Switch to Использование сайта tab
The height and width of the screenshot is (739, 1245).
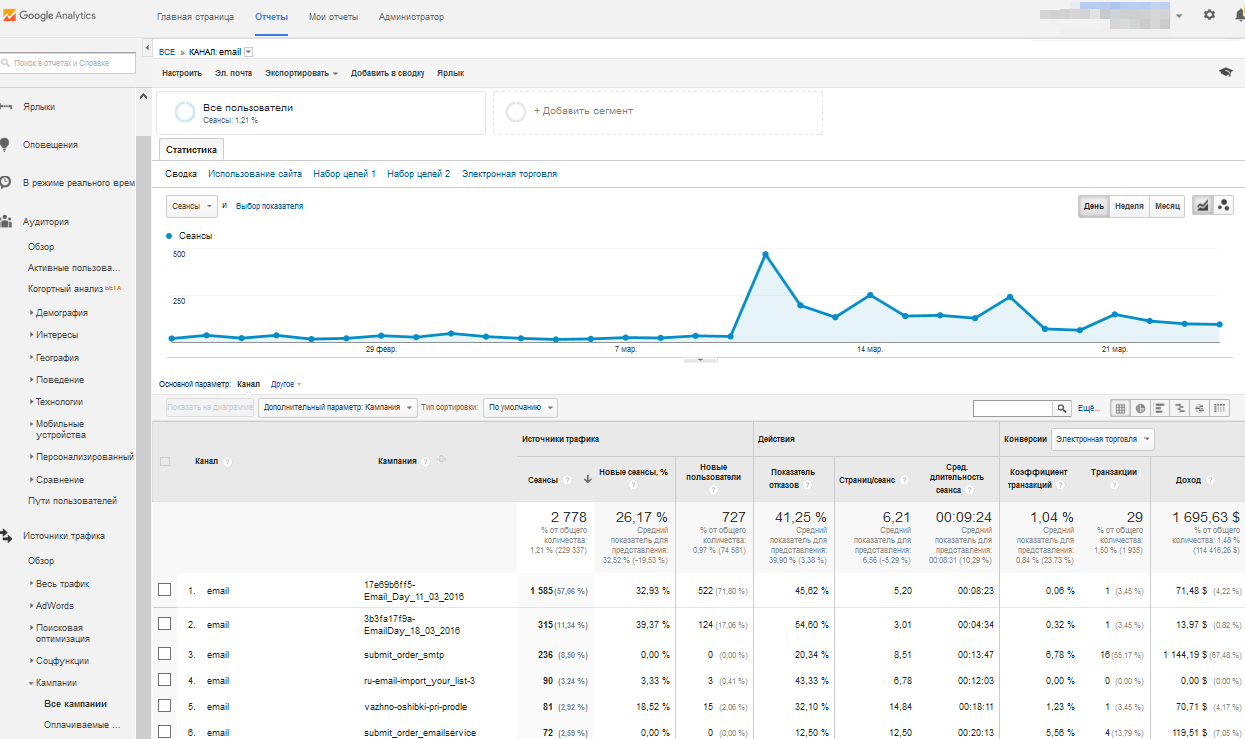[x=255, y=174]
